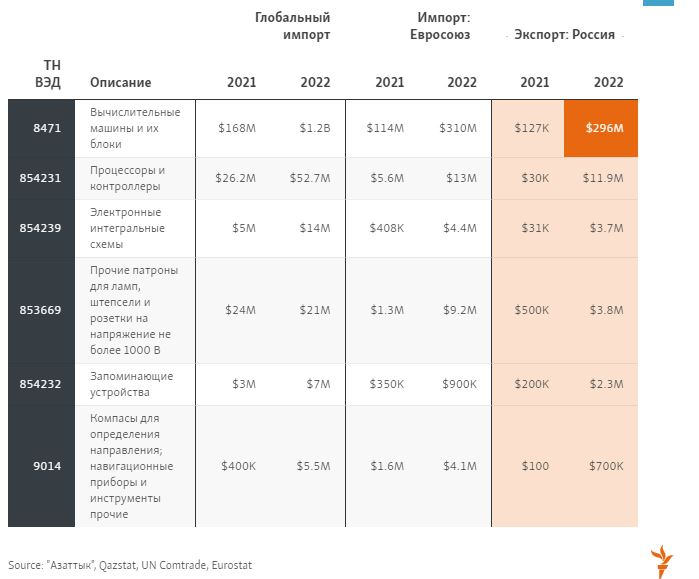The height and width of the screenshot is (579, 699).
Task: Click the "Процессоры и контроллеры" description
Action: click(x=128, y=178)
